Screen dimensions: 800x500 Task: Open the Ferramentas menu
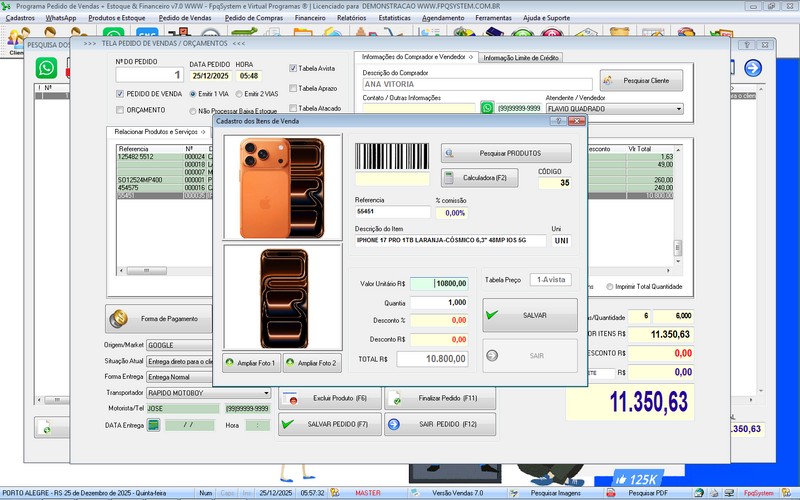pos(493,18)
